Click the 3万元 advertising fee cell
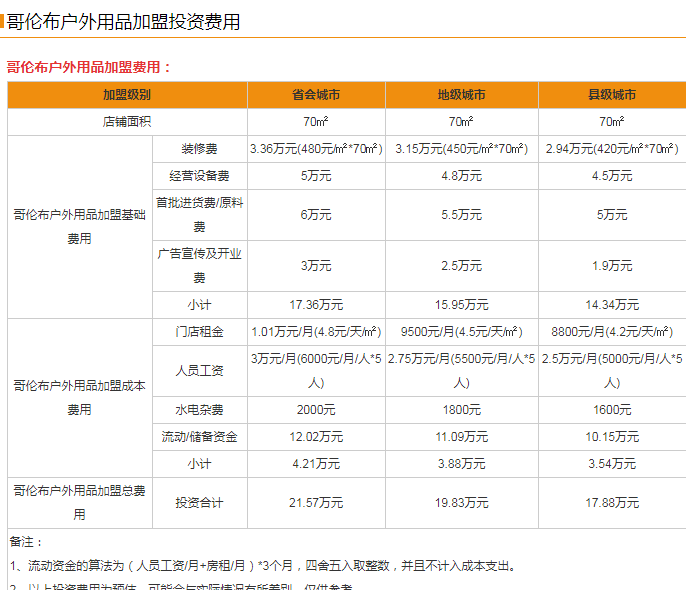This screenshot has width=686, height=590. coord(316,266)
